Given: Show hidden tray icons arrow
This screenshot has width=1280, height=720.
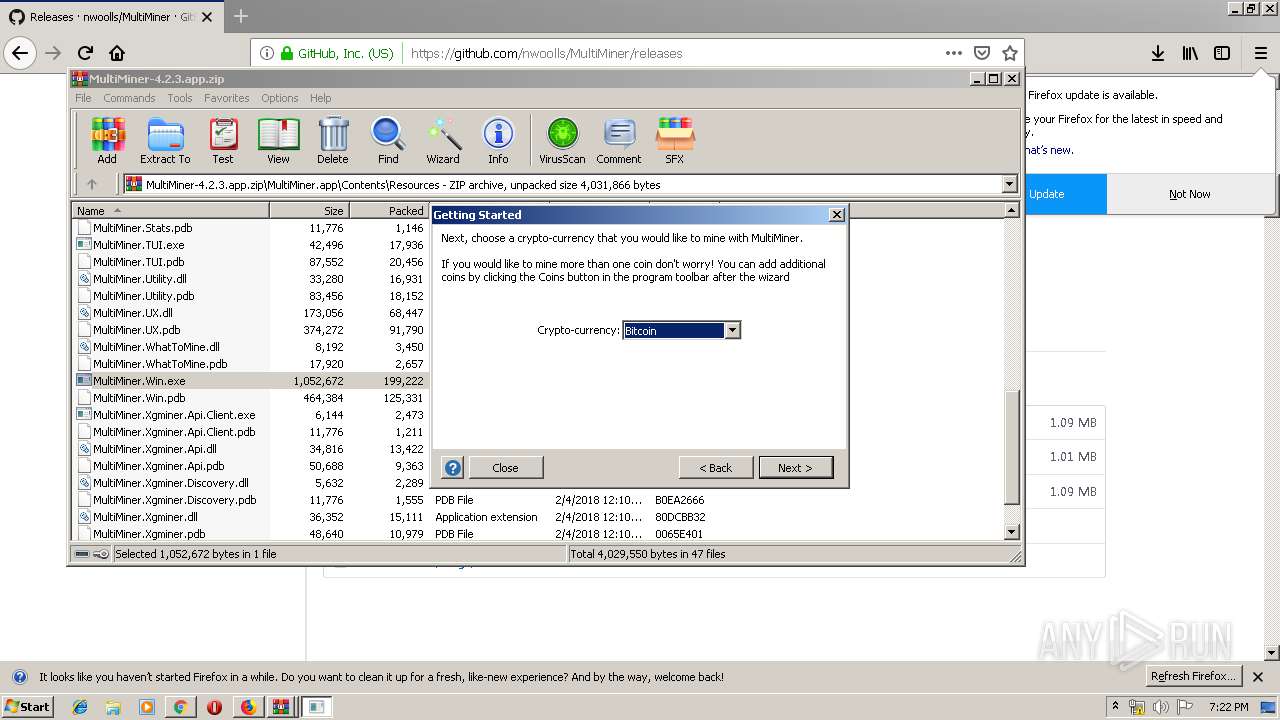Looking at the screenshot, I should 1115,707.
